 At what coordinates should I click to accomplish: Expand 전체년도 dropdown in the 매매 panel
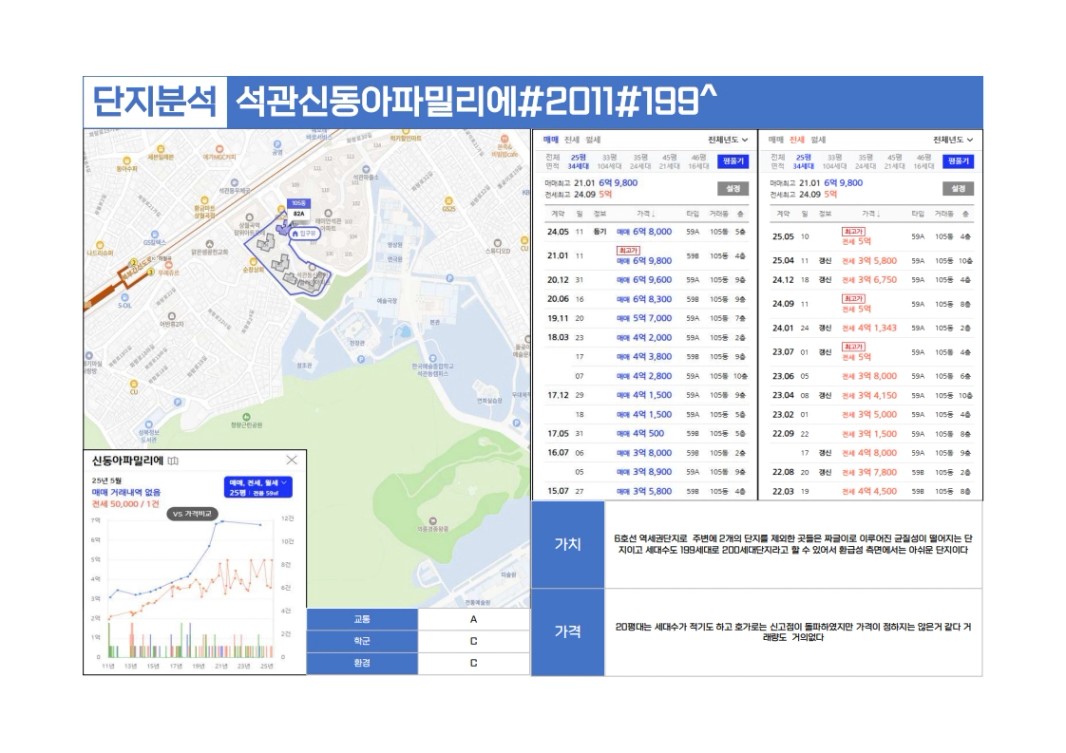tap(727, 140)
